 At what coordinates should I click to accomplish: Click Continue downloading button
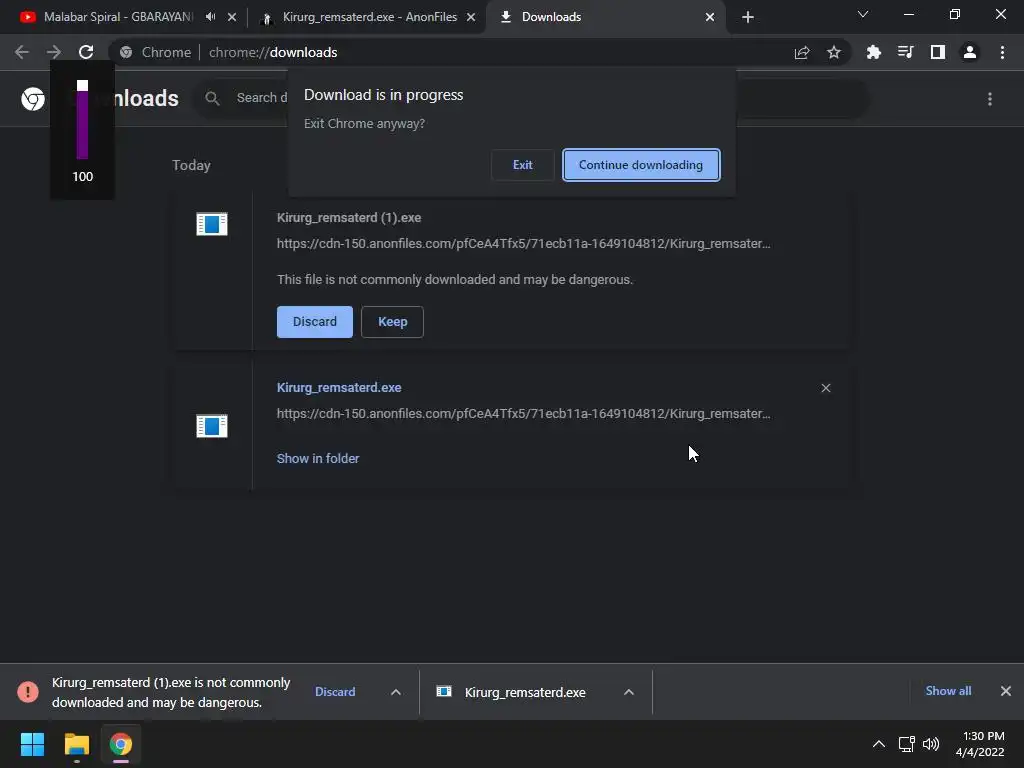click(641, 165)
